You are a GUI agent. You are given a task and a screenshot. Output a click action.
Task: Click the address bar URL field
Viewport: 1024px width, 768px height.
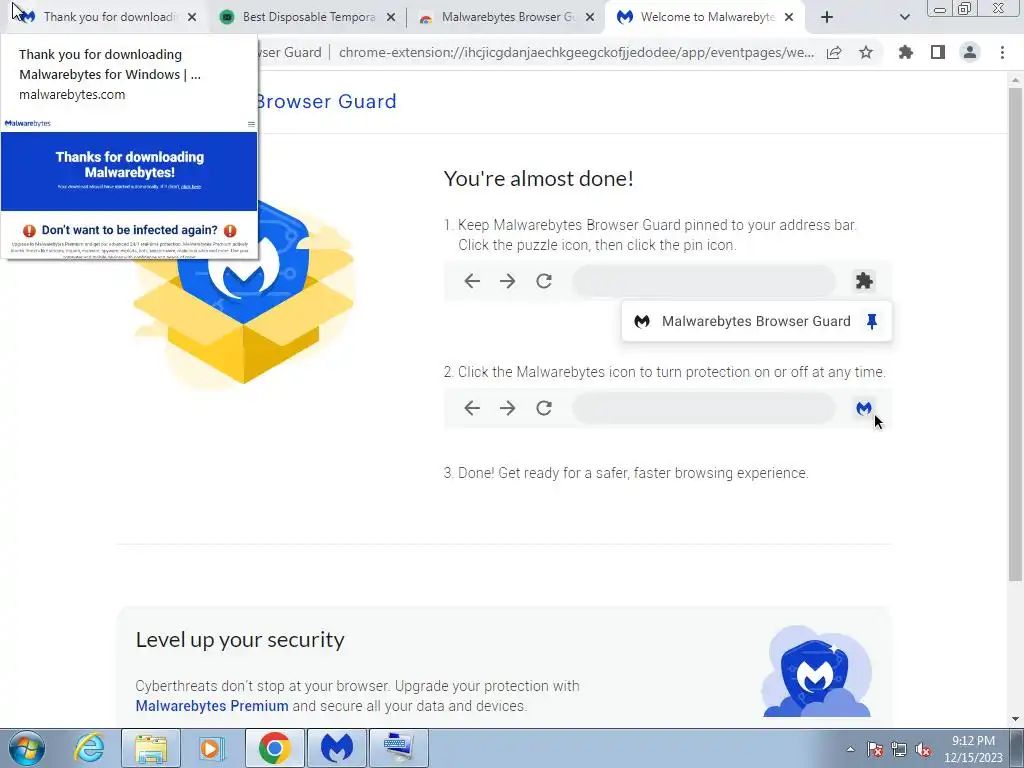pyautogui.click(x=576, y=53)
